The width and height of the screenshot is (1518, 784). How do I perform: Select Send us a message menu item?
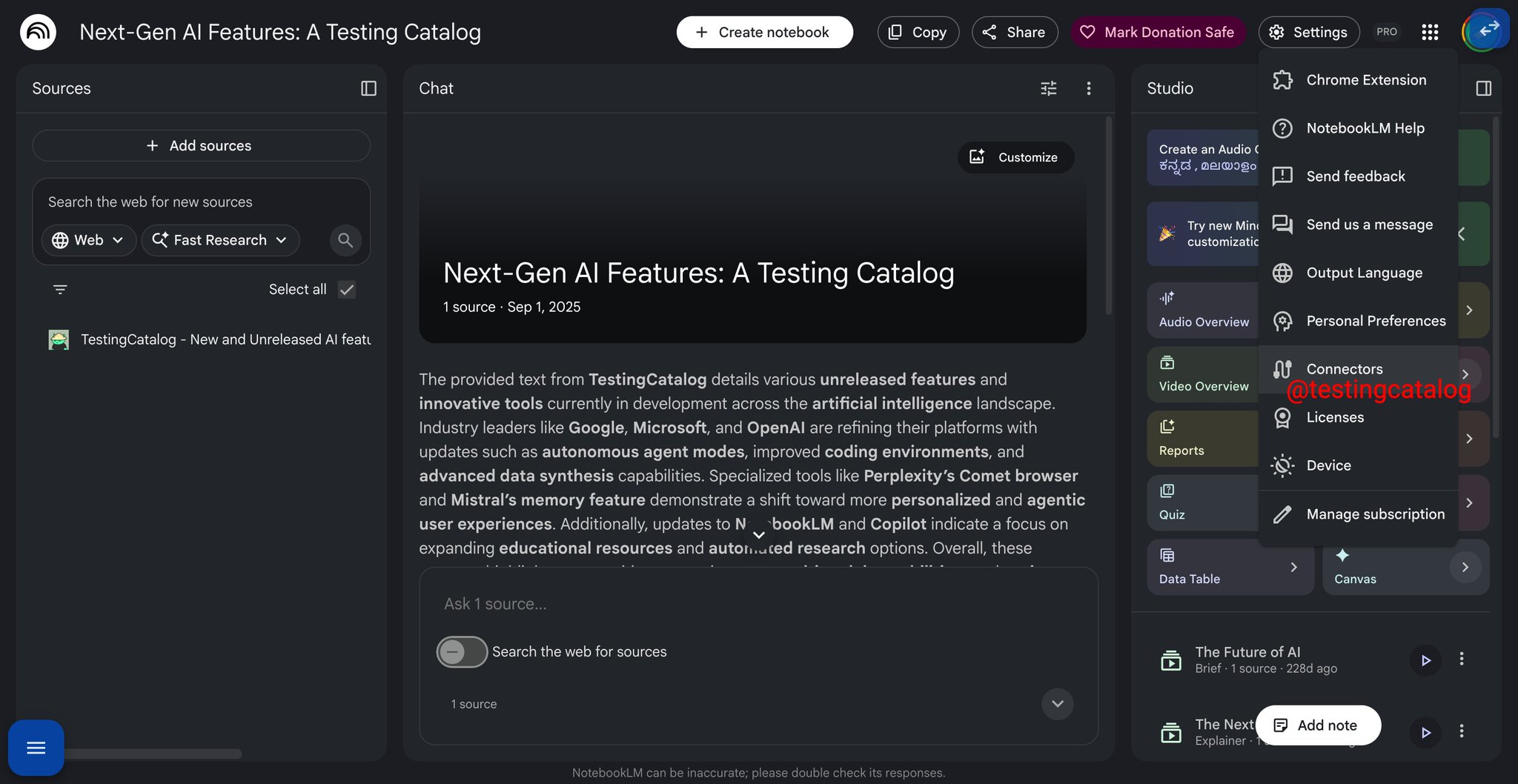tap(1359, 225)
